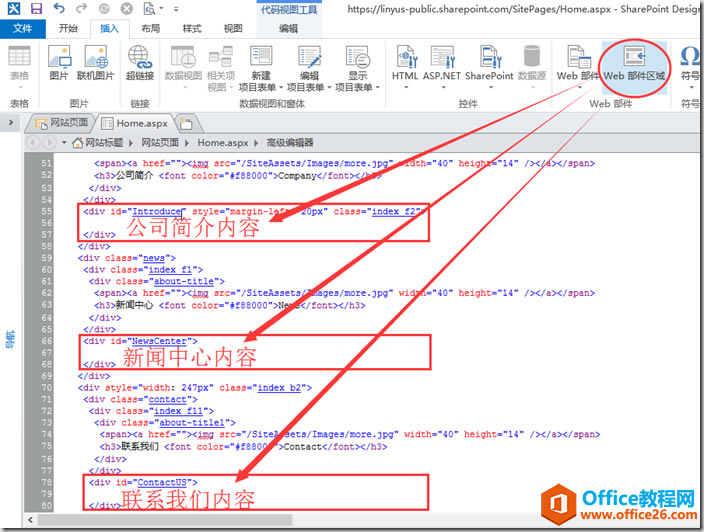
Task: Click the Web 部件区域 ribbon icon
Action: [x=633, y=62]
